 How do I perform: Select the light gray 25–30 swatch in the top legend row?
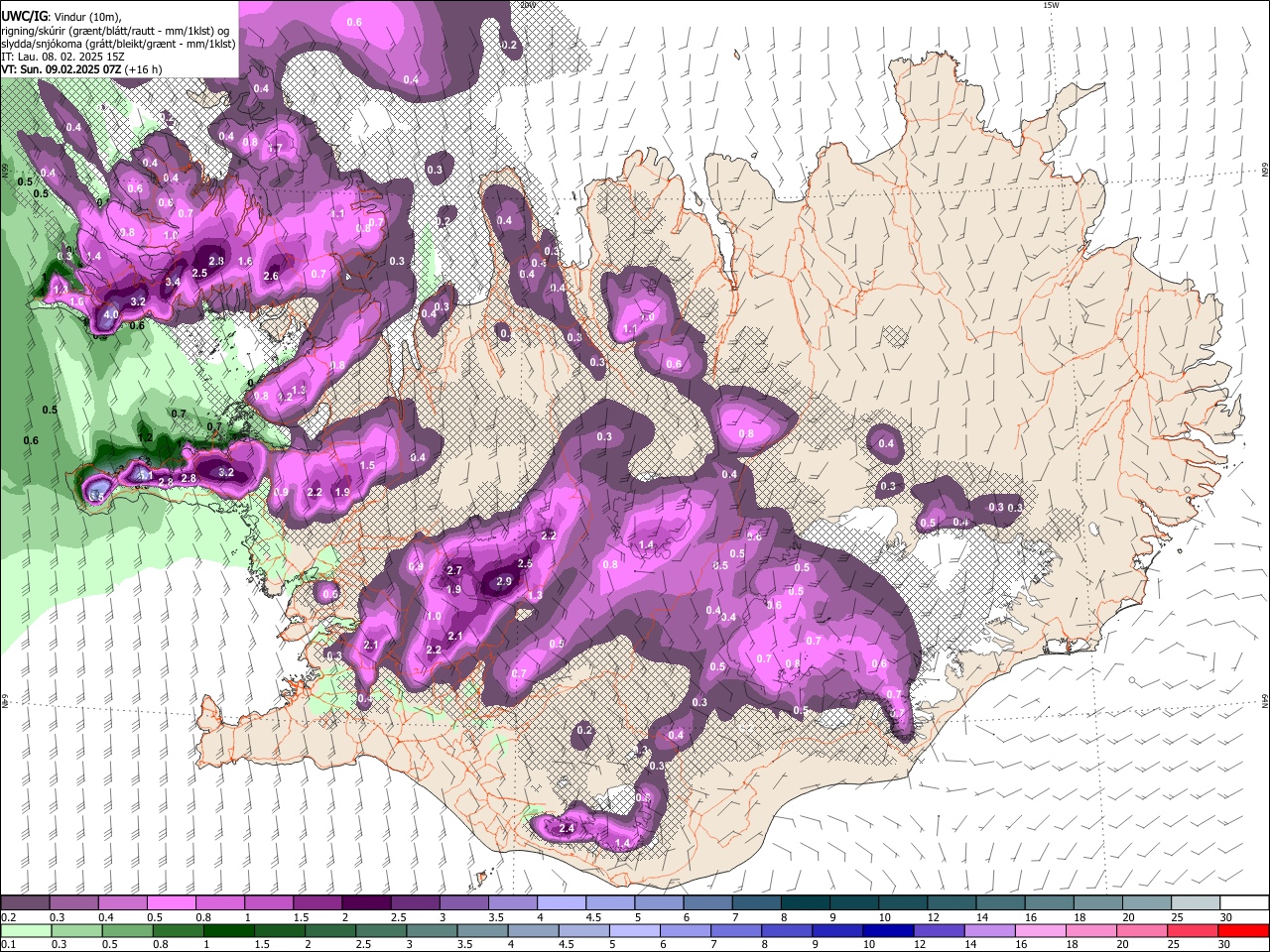pos(1196,903)
